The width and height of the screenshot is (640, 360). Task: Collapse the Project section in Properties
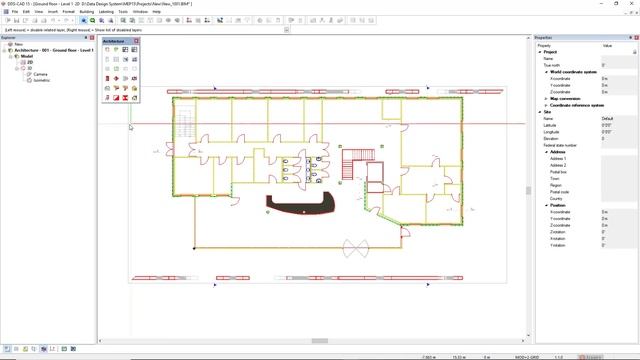(x=540, y=52)
